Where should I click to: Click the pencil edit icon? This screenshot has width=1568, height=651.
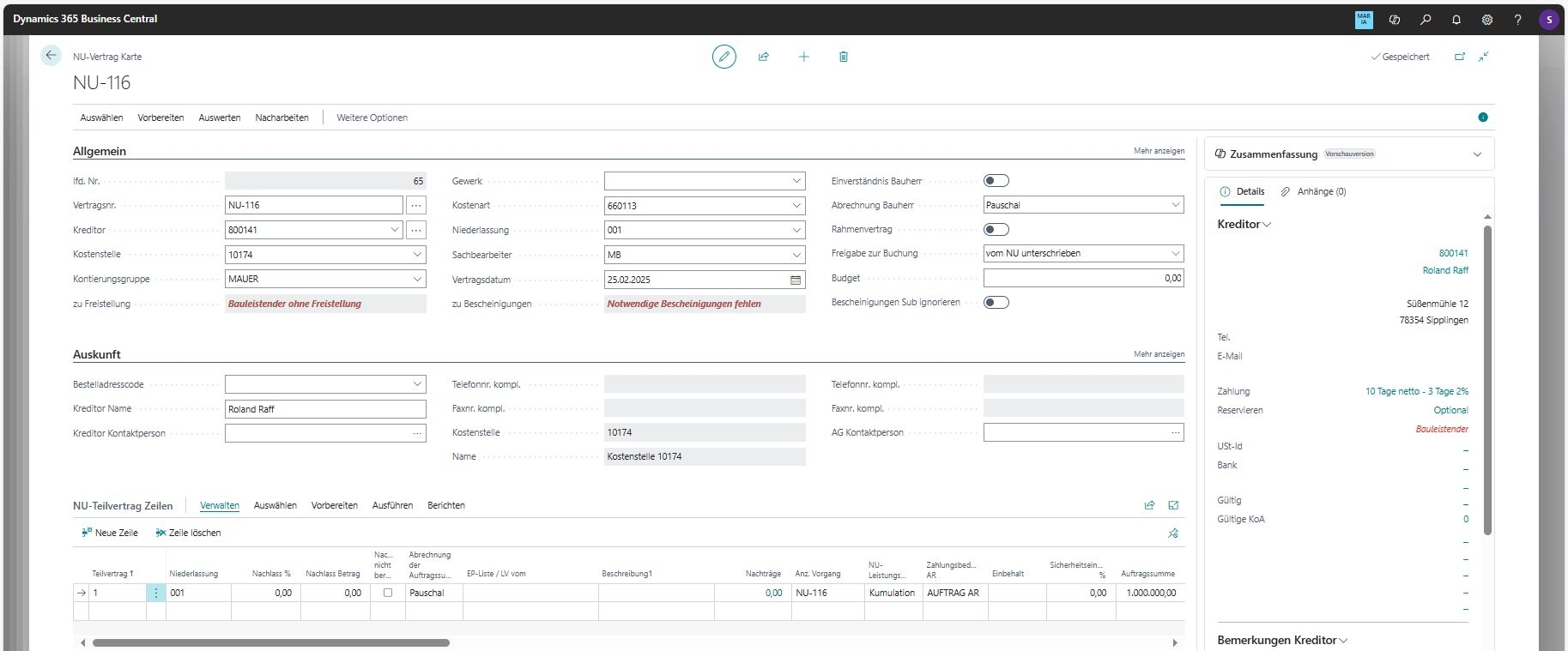click(723, 57)
